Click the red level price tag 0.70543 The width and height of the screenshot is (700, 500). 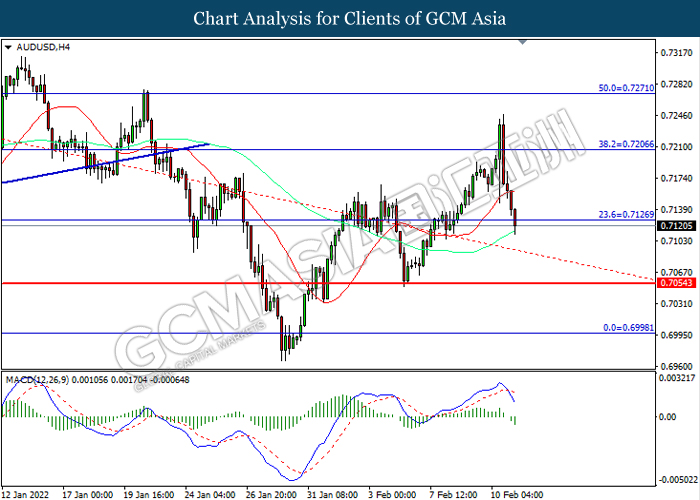(x=676, y=283)
